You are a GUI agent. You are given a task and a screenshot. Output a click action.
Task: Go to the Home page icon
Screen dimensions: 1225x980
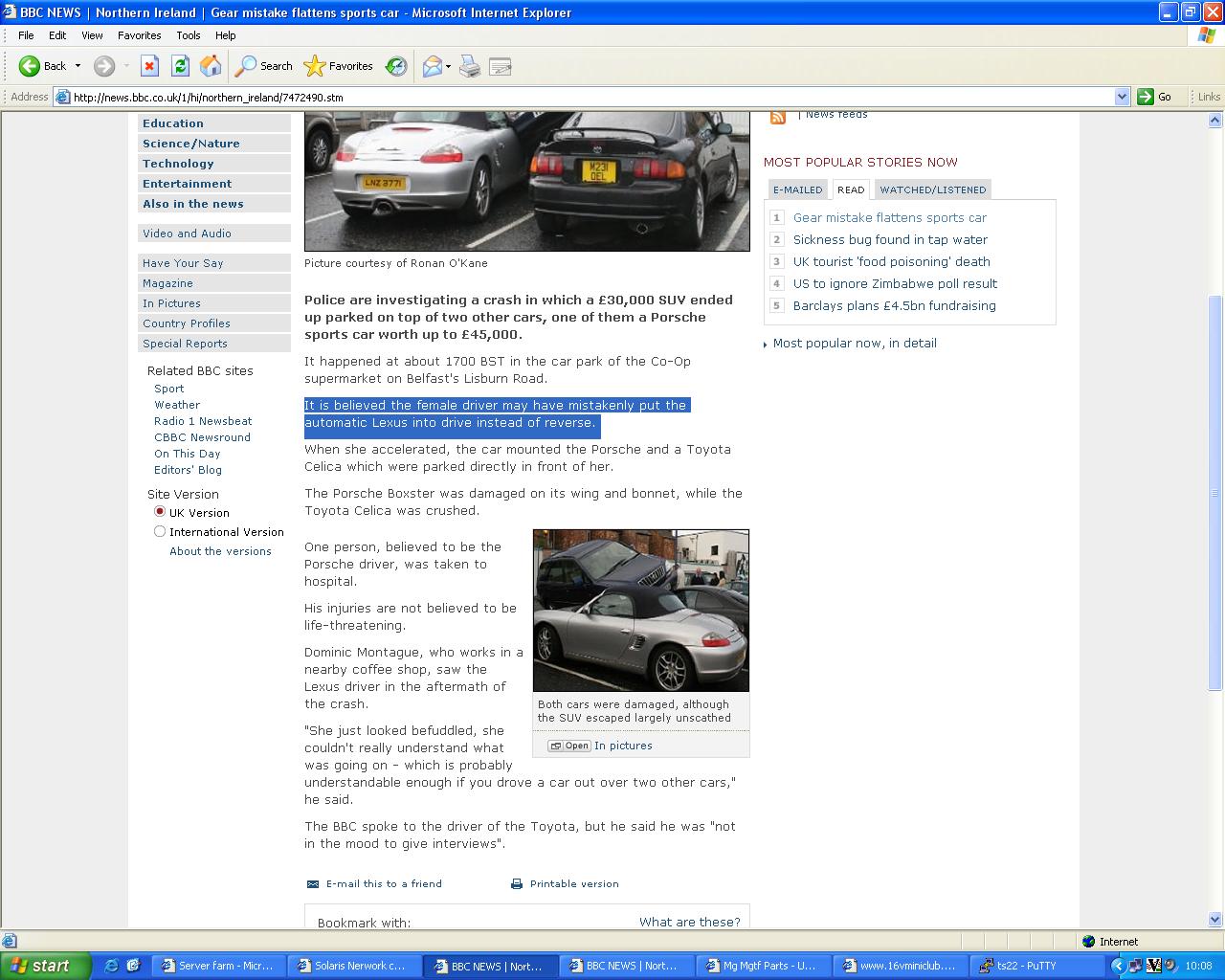(211, 66)
